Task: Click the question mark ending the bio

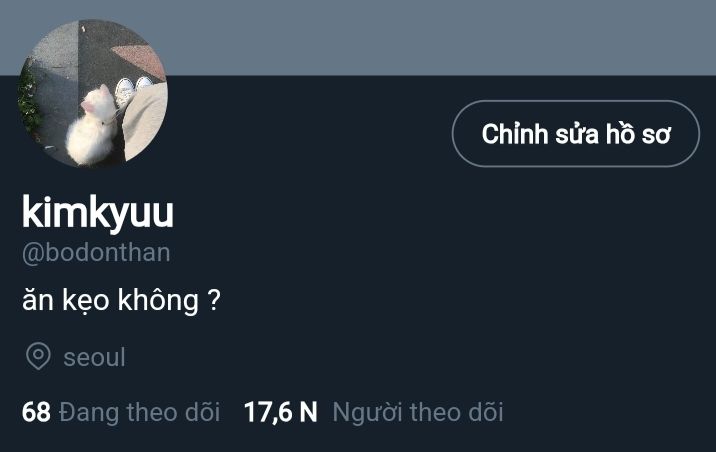Action: pos(214,300)
